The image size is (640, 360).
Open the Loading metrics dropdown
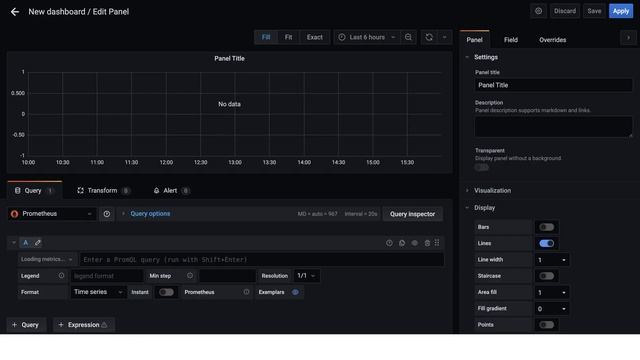[x=47, y=259]
